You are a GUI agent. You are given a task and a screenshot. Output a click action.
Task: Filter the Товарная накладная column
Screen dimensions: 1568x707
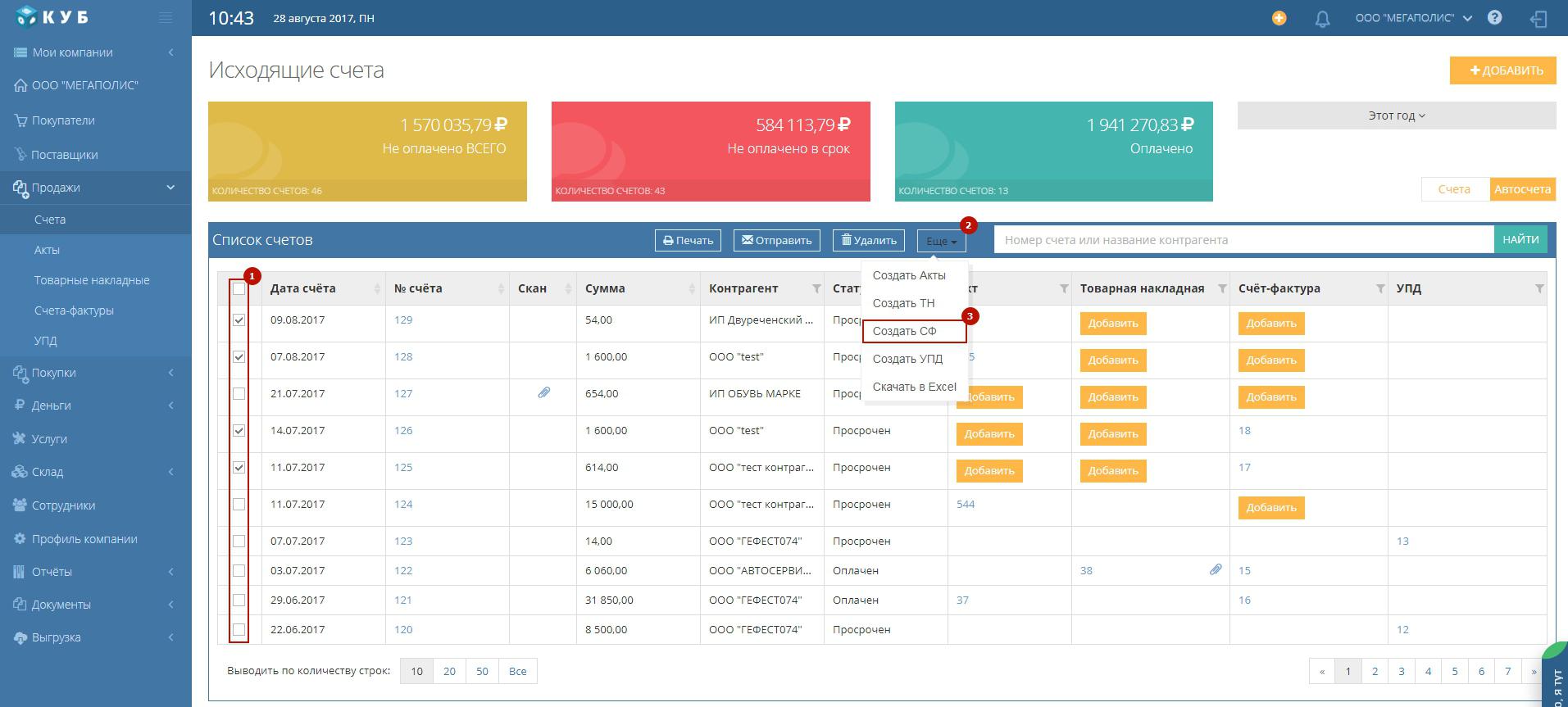click(x=1222, y=288)
